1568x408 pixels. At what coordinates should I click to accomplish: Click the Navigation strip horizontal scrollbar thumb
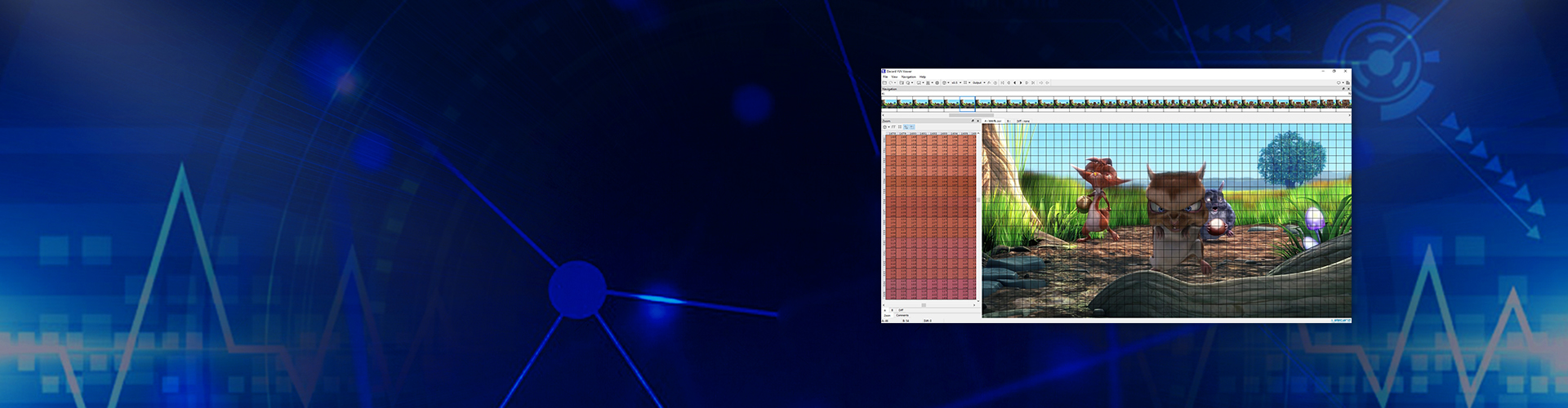971,115
